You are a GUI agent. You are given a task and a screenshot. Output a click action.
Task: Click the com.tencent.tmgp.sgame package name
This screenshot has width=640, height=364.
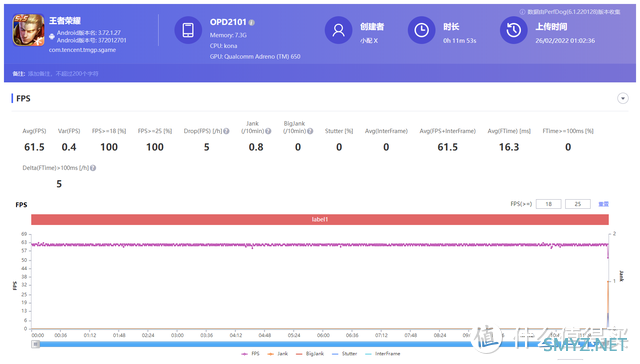tap(82, 50)
